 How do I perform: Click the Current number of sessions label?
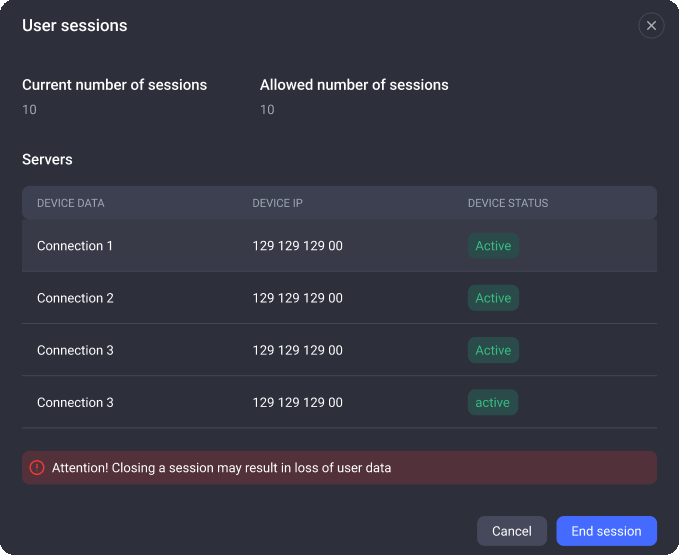(x=114, y=85)
